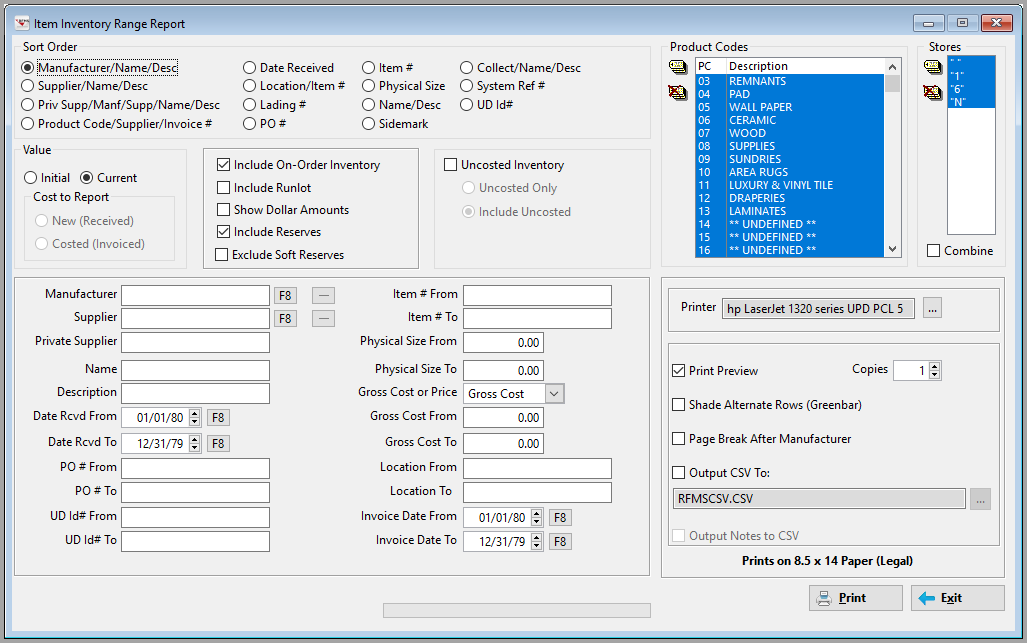Click the Description input field
The image size is (1027, 643).
[195, 393]
